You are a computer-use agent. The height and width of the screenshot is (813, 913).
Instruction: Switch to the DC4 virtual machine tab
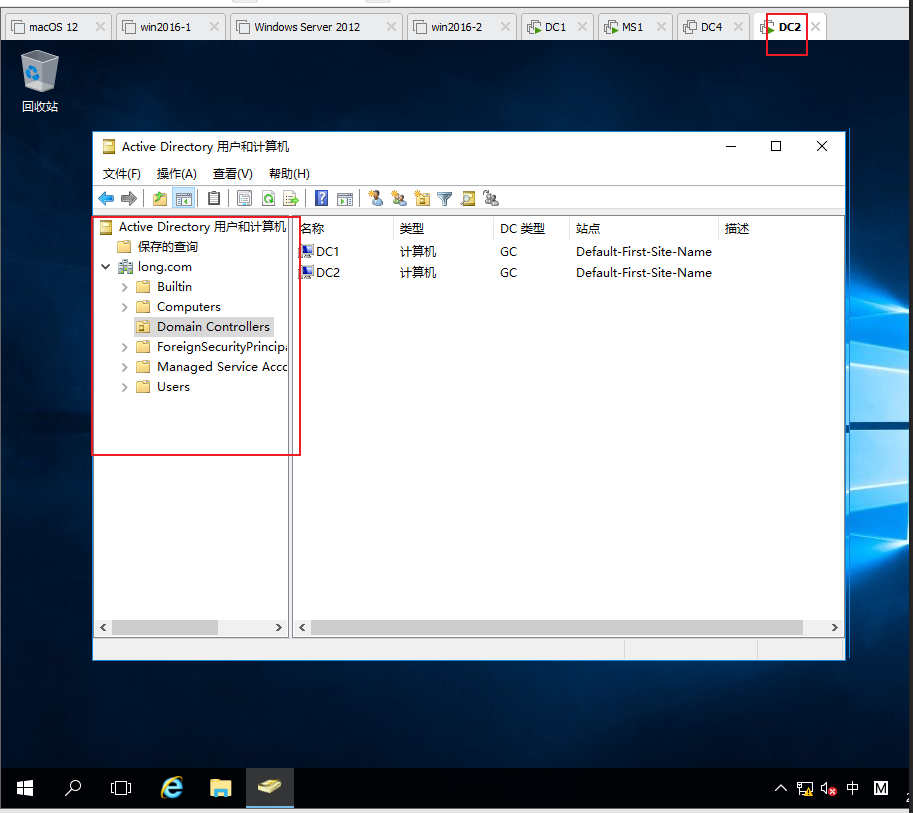(711, 27)
